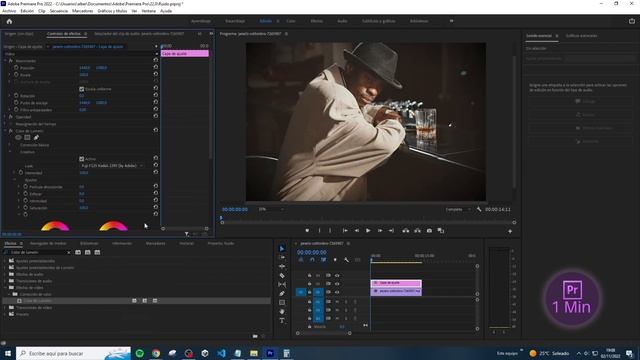640x360 pixels.
Task: Open Premiere Pro from the Windows taskbar
Action: coord(270,353)
